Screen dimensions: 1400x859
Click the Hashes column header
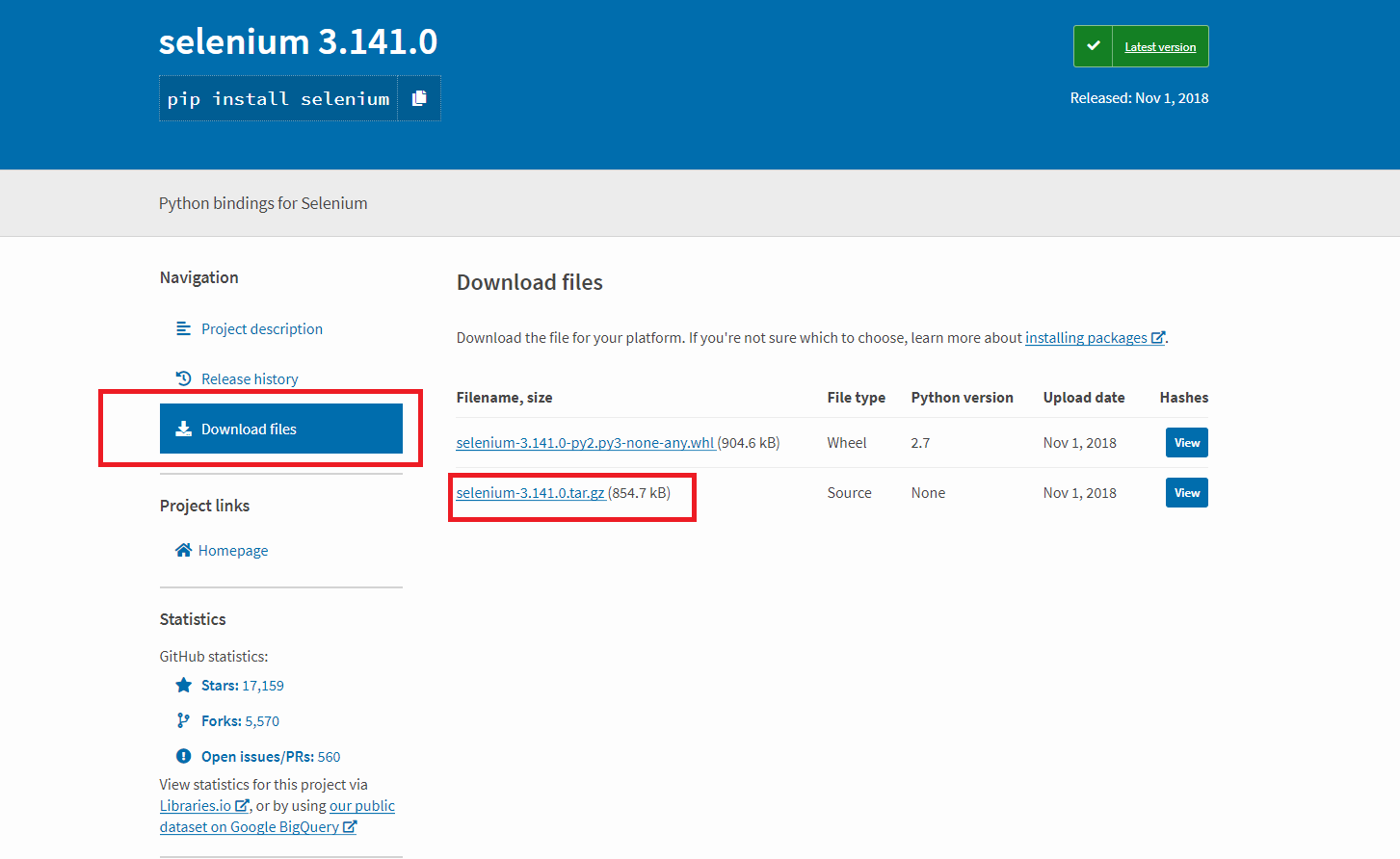coord(1183,397)
